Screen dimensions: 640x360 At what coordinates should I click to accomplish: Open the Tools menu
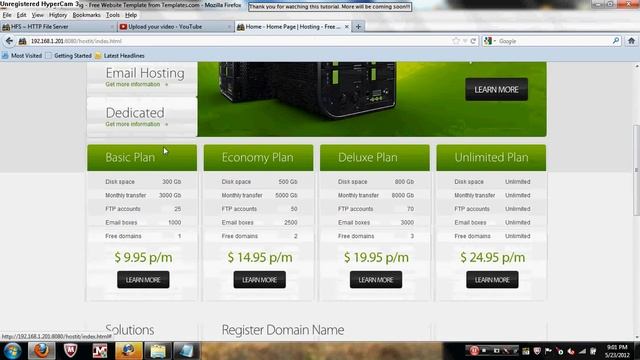pos(113,15)
